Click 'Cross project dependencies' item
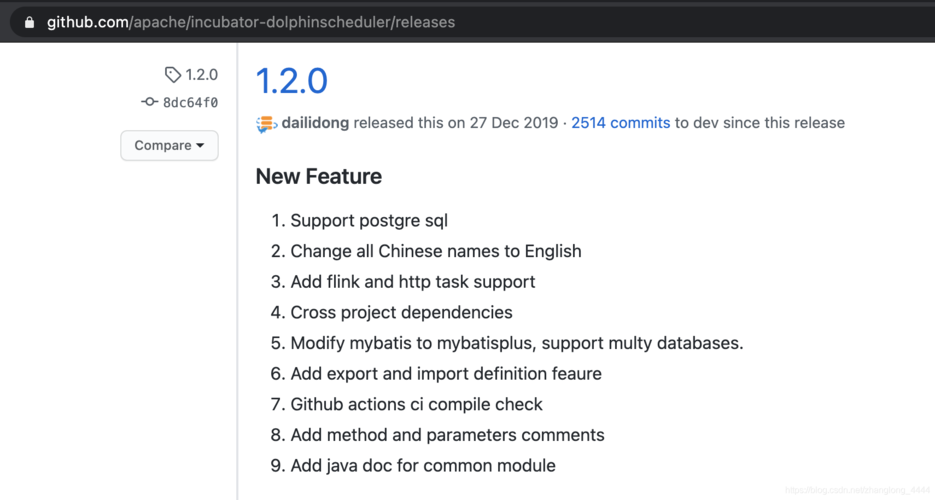The height and width of the screenshot is (500, 935). click(x=401, y=312)
